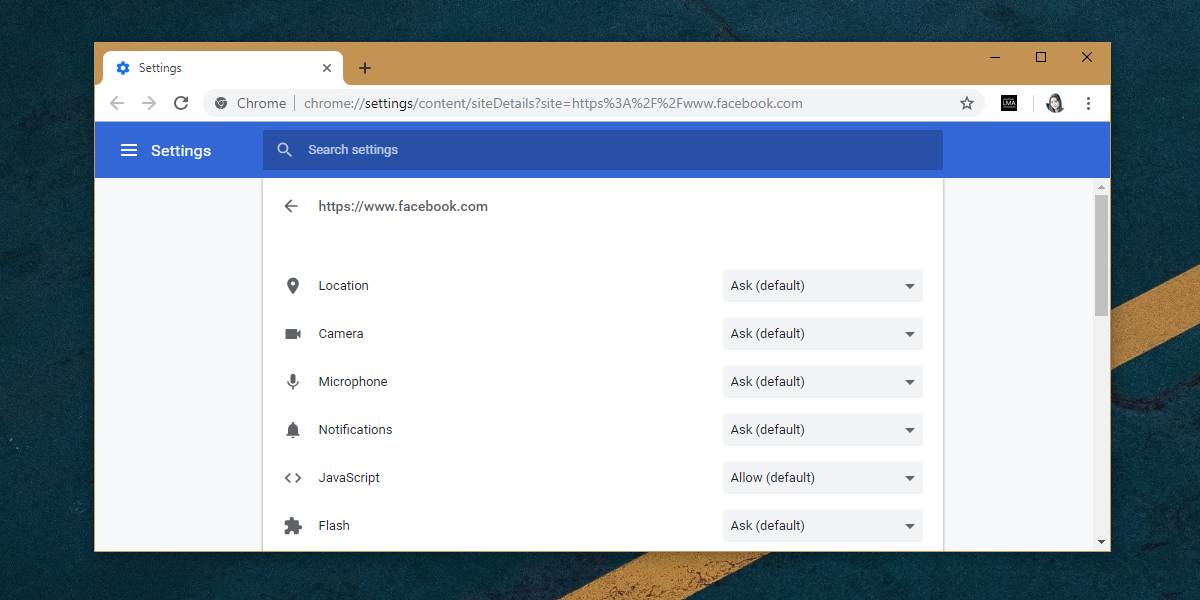The width and height of the screenshot is (1200, 600).
Task: Click the scrollbar up arrow
Action: [1101, 187]
